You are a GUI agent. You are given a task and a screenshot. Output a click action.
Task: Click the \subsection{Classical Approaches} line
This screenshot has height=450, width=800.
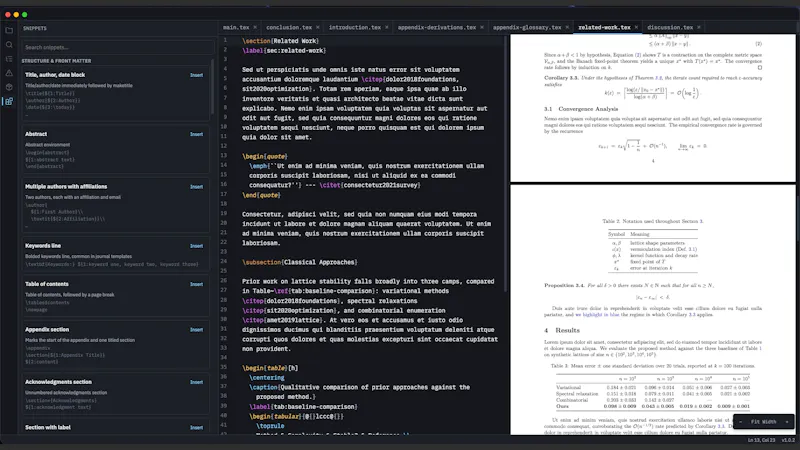point(299,262)
